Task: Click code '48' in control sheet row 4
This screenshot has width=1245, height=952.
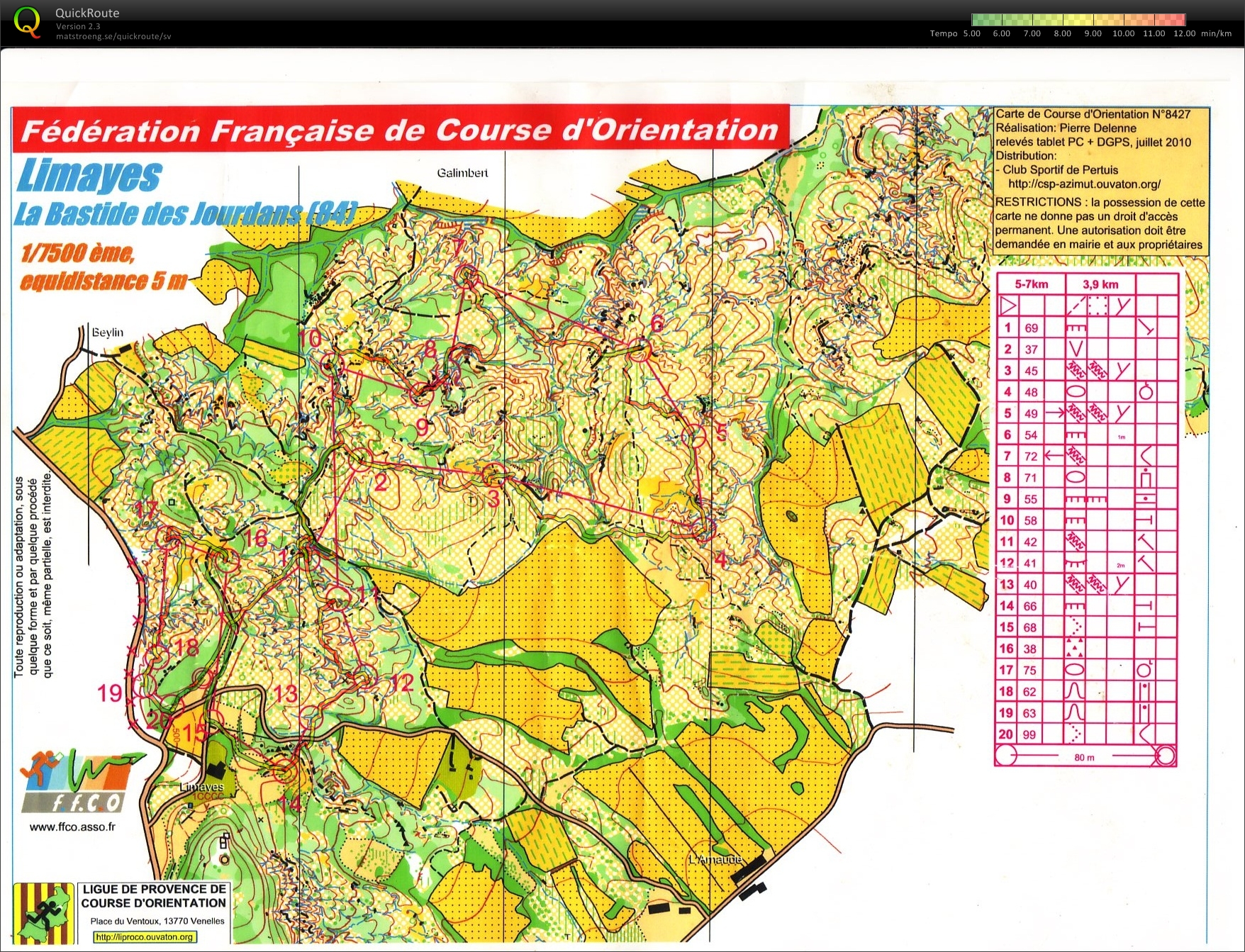Action: click(x=1031, y=392)
